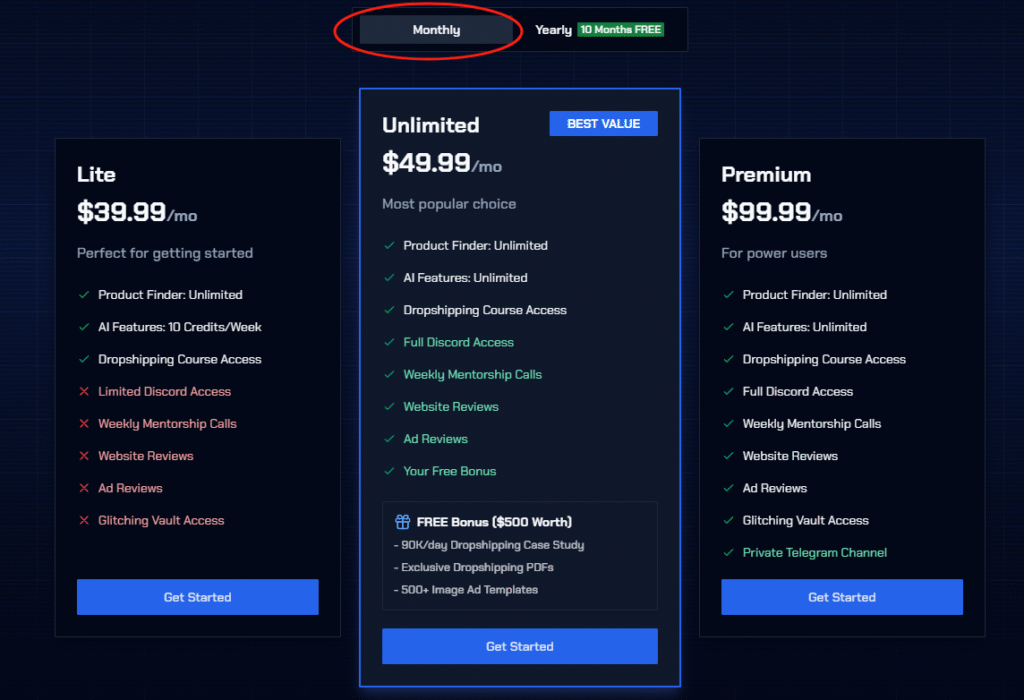Click checkmark beside Full Discord Access in Unlimited
The image size is (1024, 700).
point(389,343)
